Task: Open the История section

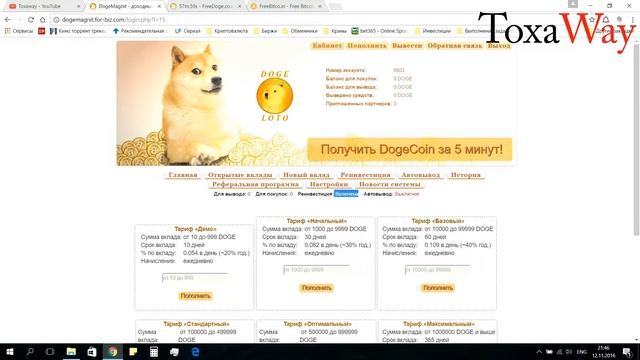Action: click(465, 175)
